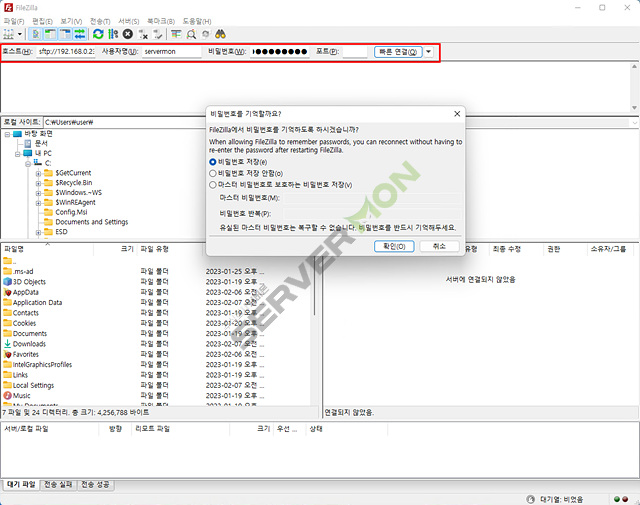Toggle transfer queue display icon

[x=80, y=34]
